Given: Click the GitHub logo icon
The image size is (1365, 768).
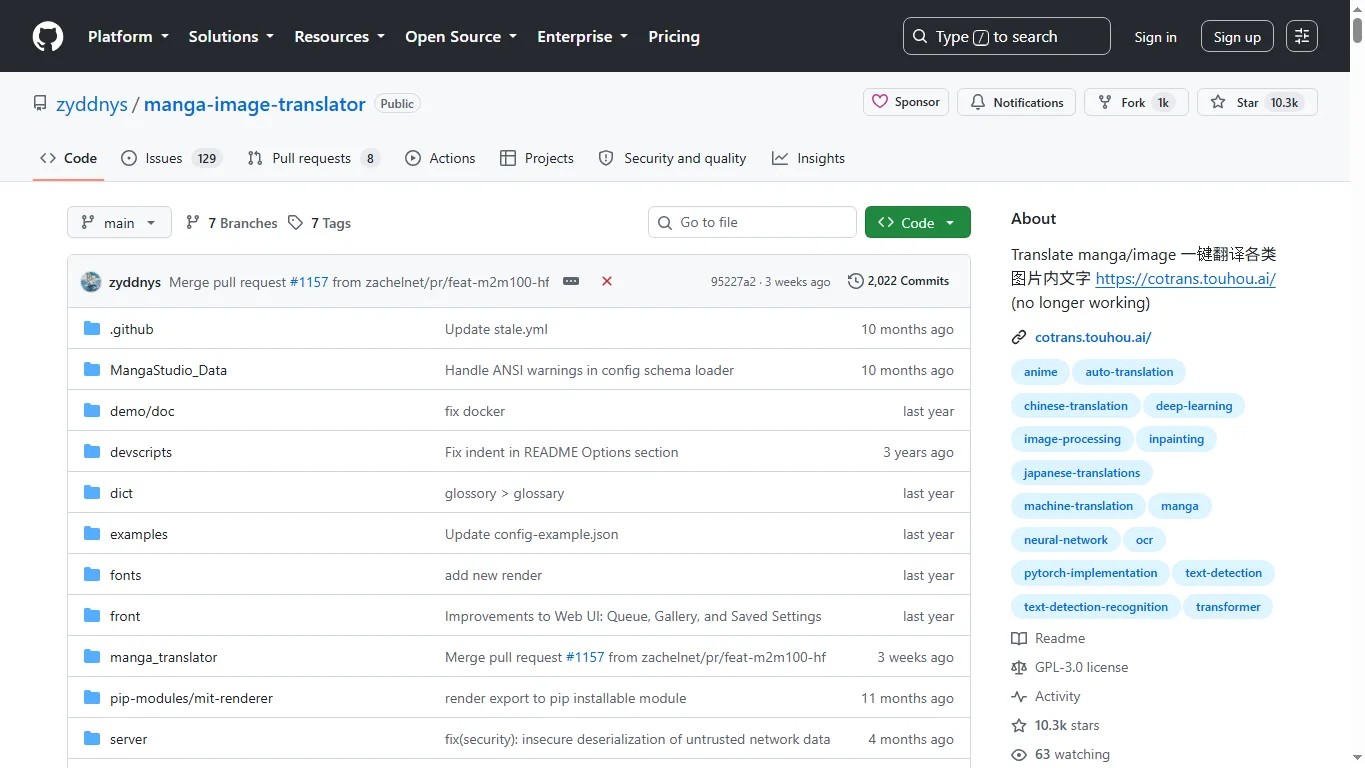Looking at the screenshot, I should [48, 36].
